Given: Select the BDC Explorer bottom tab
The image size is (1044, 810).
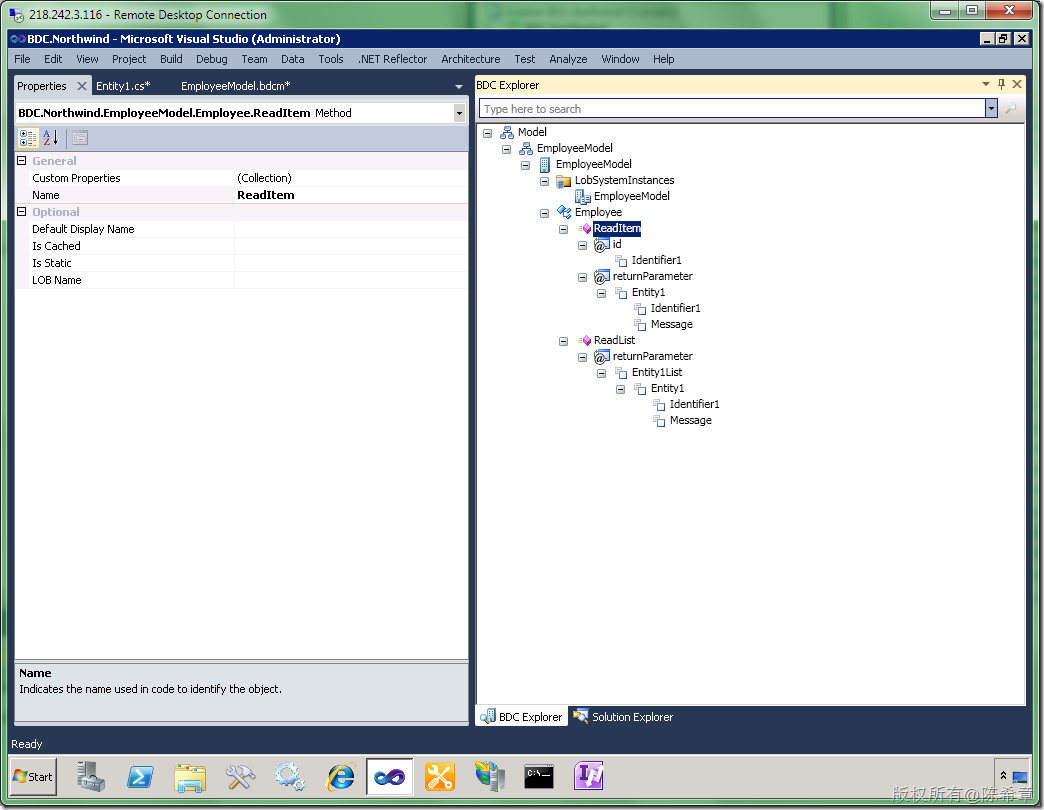Looking at the screenshot, I should point(521,717).
